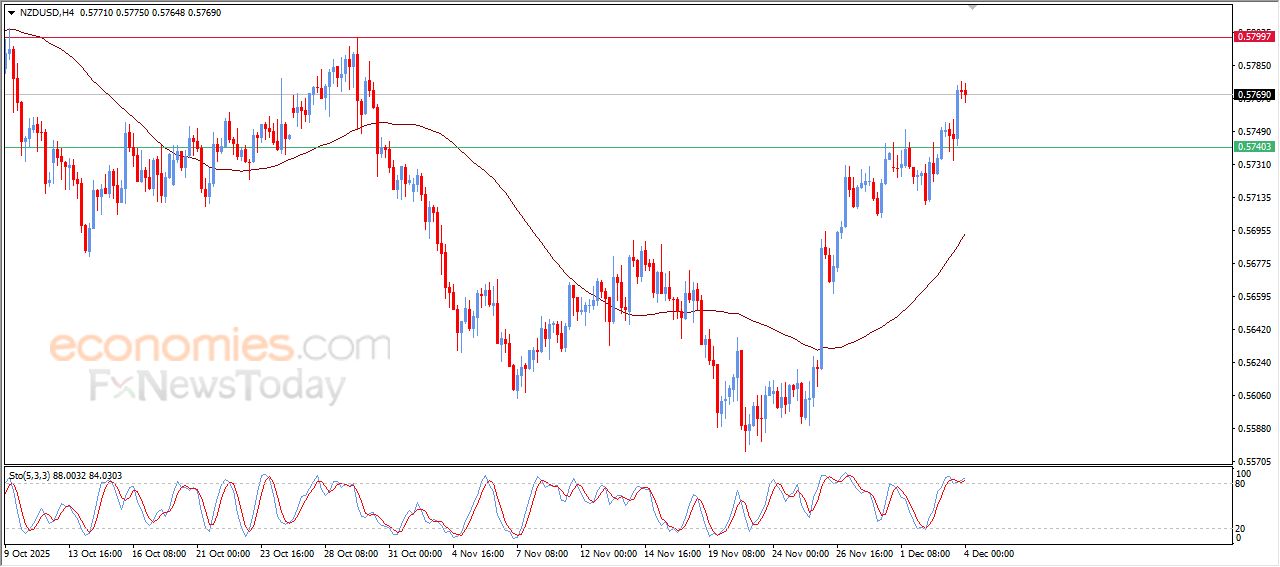Image resolution: width=1280 pixels, height=567 pixels.
Task: Click the 0.57850 price scale value
Action: (1253, 66)
